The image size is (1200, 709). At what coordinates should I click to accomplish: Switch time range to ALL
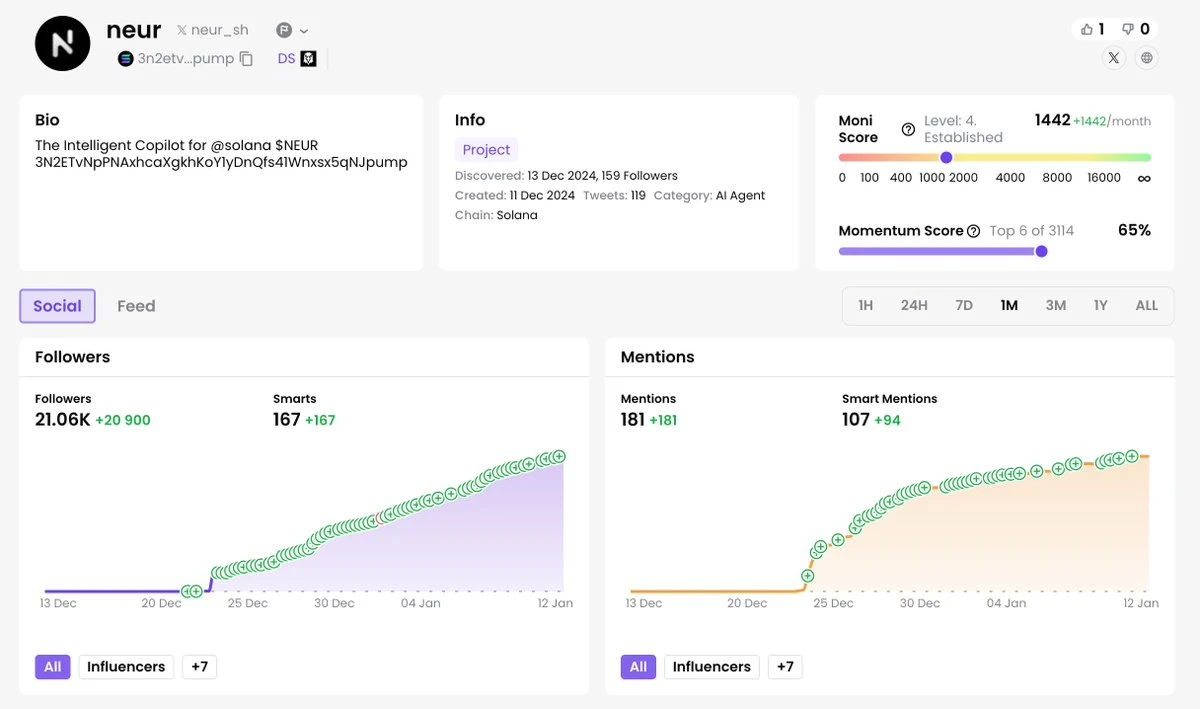[1147, 305]
